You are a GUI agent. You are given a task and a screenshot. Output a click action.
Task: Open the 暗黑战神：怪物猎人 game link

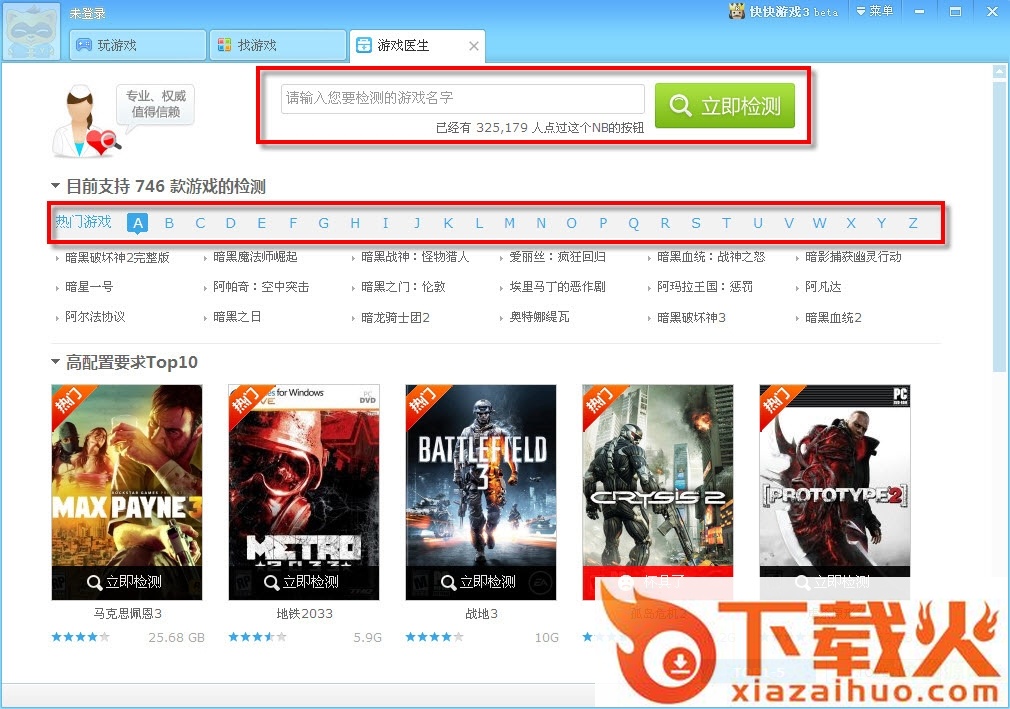coord(415,257)
